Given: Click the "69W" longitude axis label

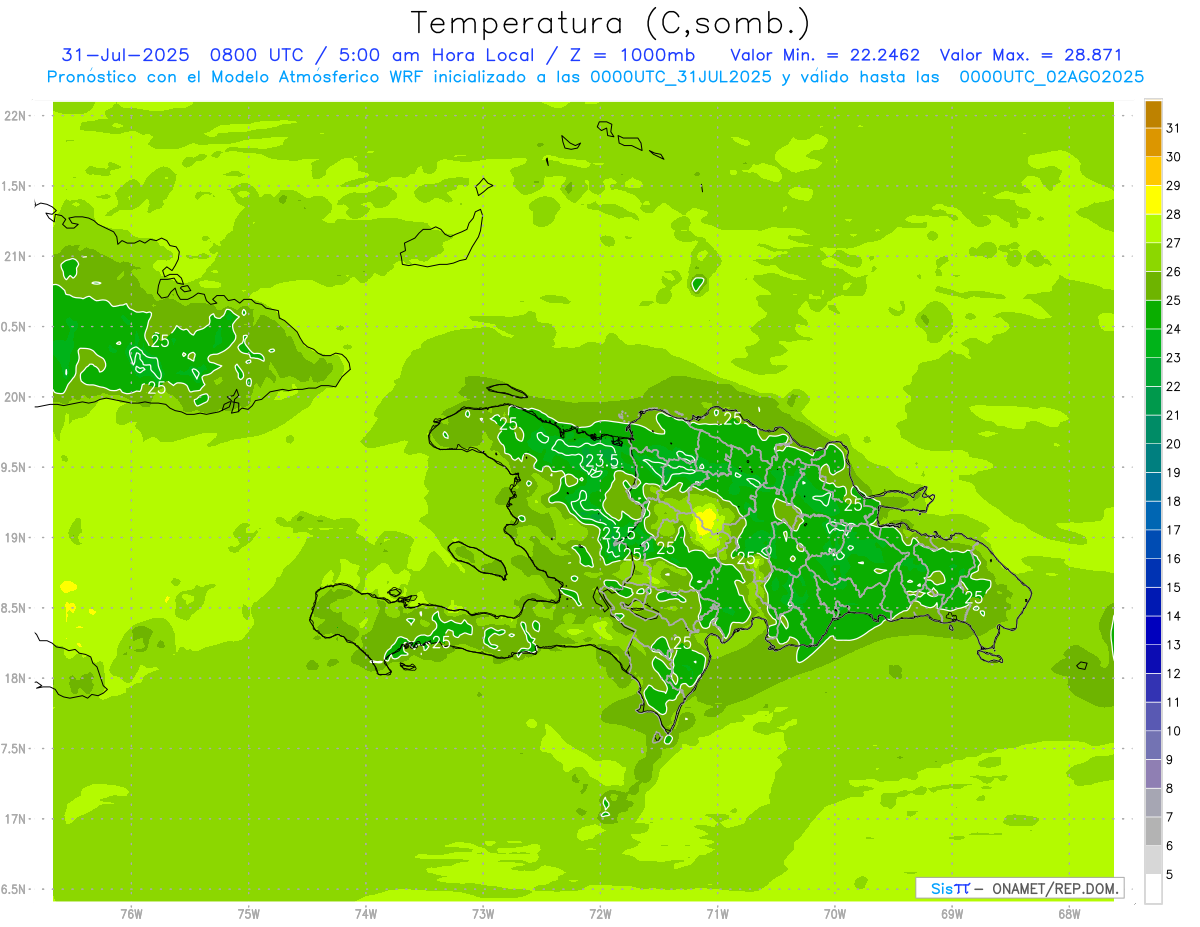Looking at the screenshot, I should [x=952, y=913].
